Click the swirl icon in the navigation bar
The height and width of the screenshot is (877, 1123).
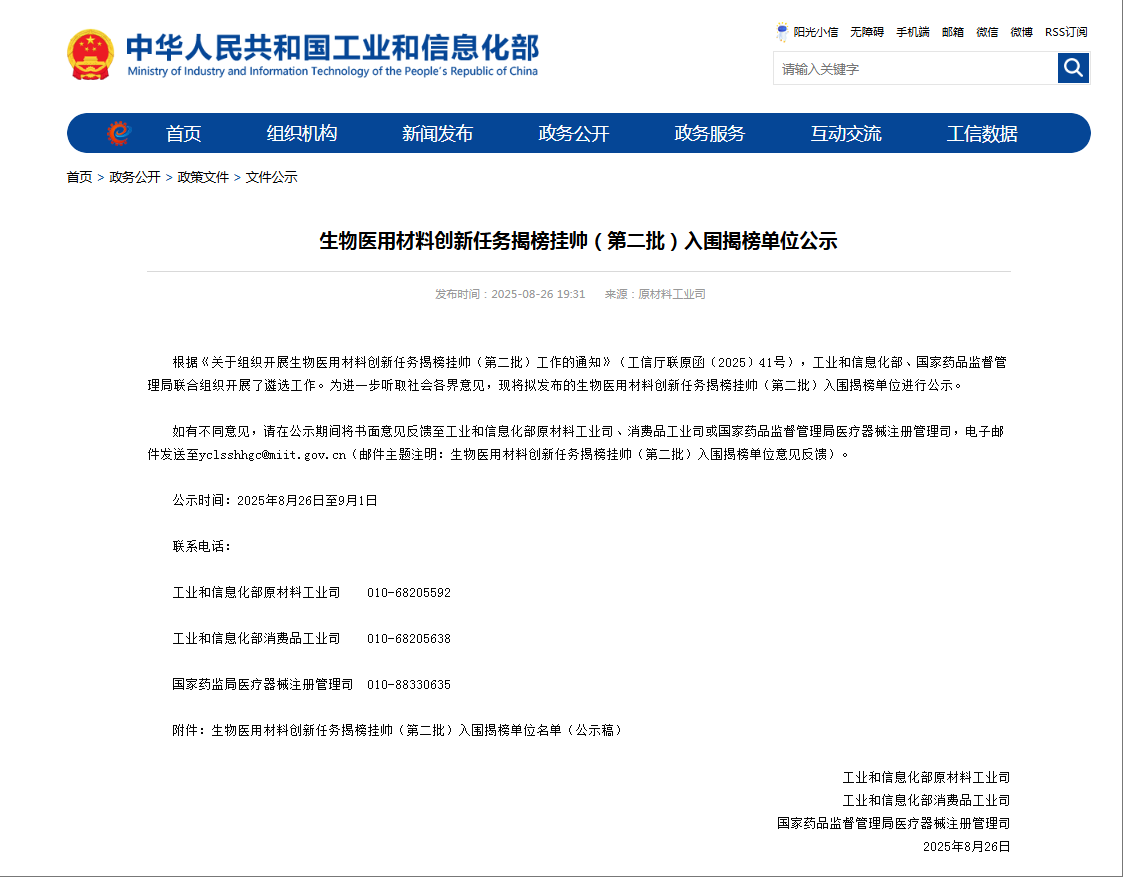point(119,133)
